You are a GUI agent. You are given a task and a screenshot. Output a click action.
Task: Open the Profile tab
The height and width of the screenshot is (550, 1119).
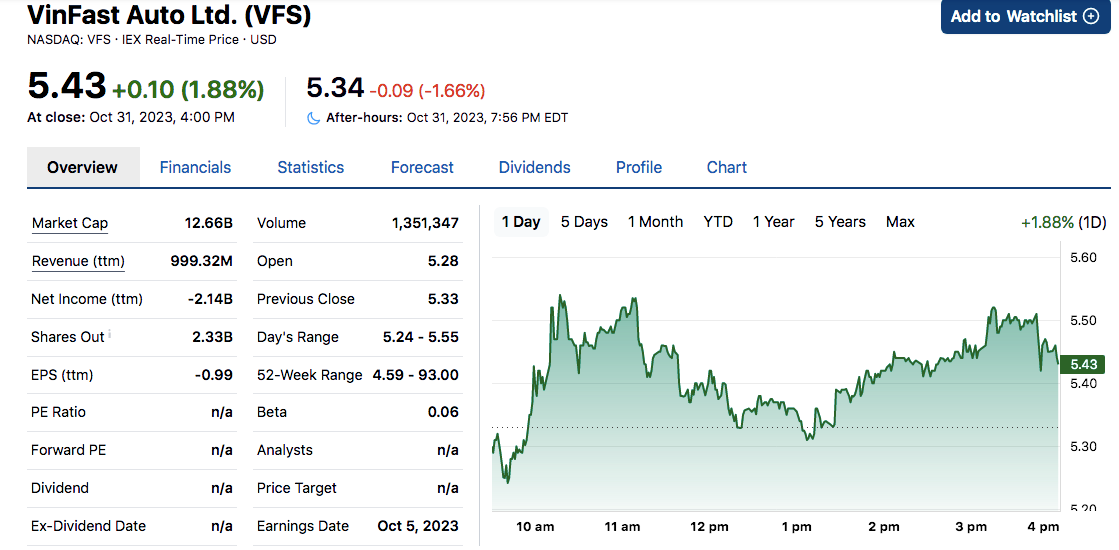[638, 168]
